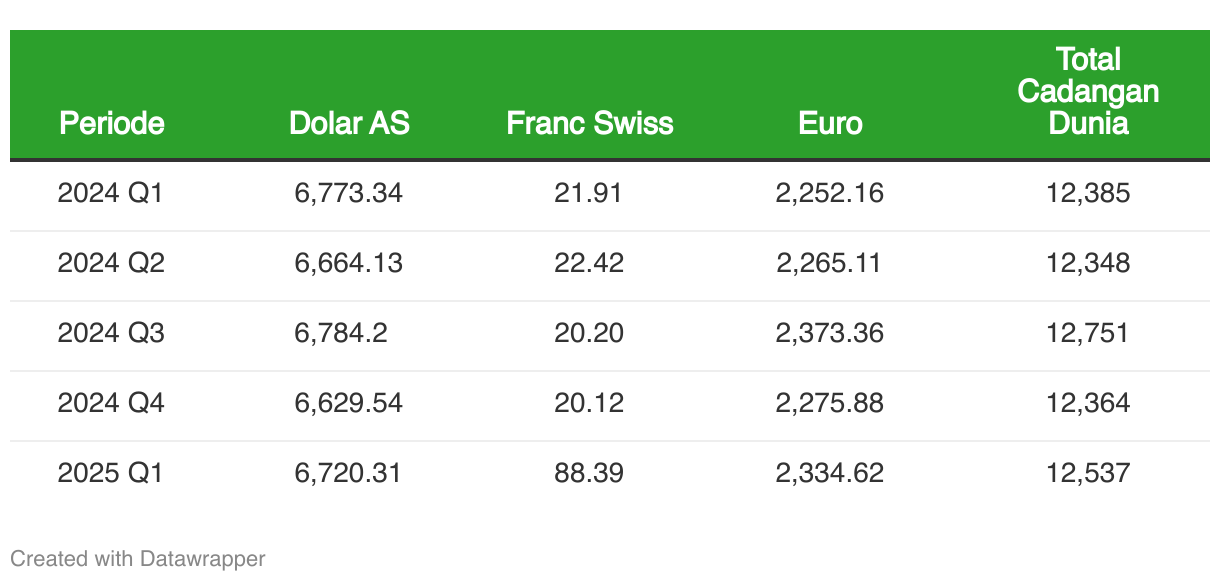
Task: Click the Dolar AS column header
Action: (349, 123)
